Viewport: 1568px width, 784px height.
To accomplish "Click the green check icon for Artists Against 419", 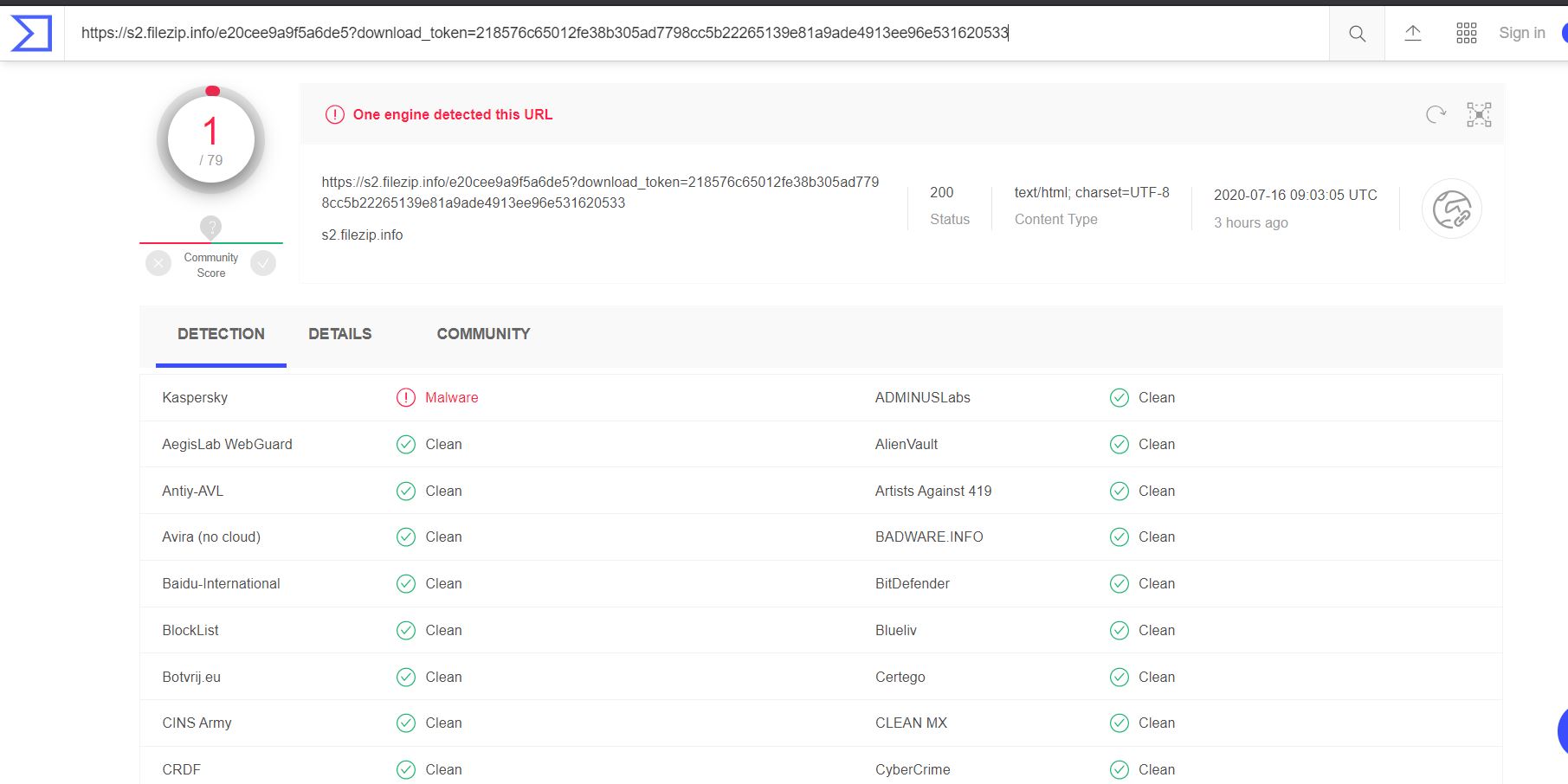I will tap(1120, 491).
